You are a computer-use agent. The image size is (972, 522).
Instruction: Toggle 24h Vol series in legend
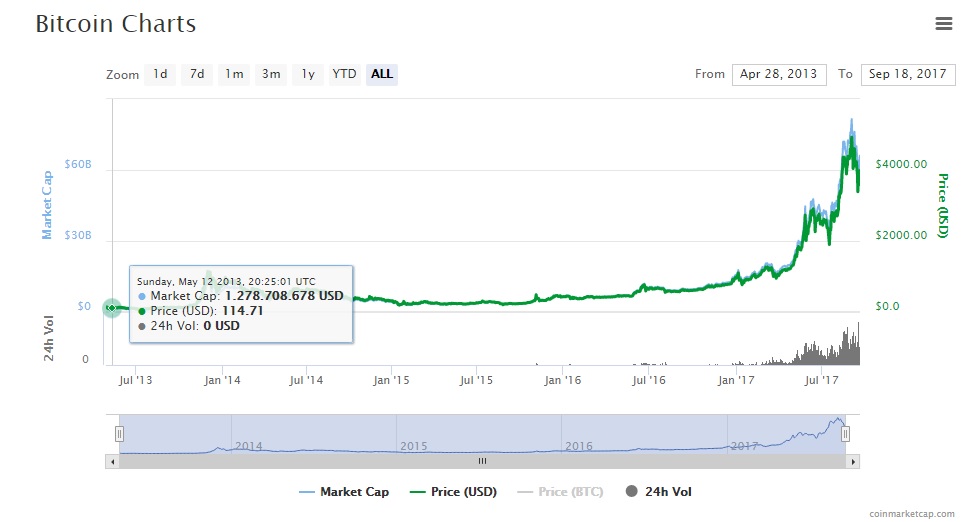click(x=658, y=492)
